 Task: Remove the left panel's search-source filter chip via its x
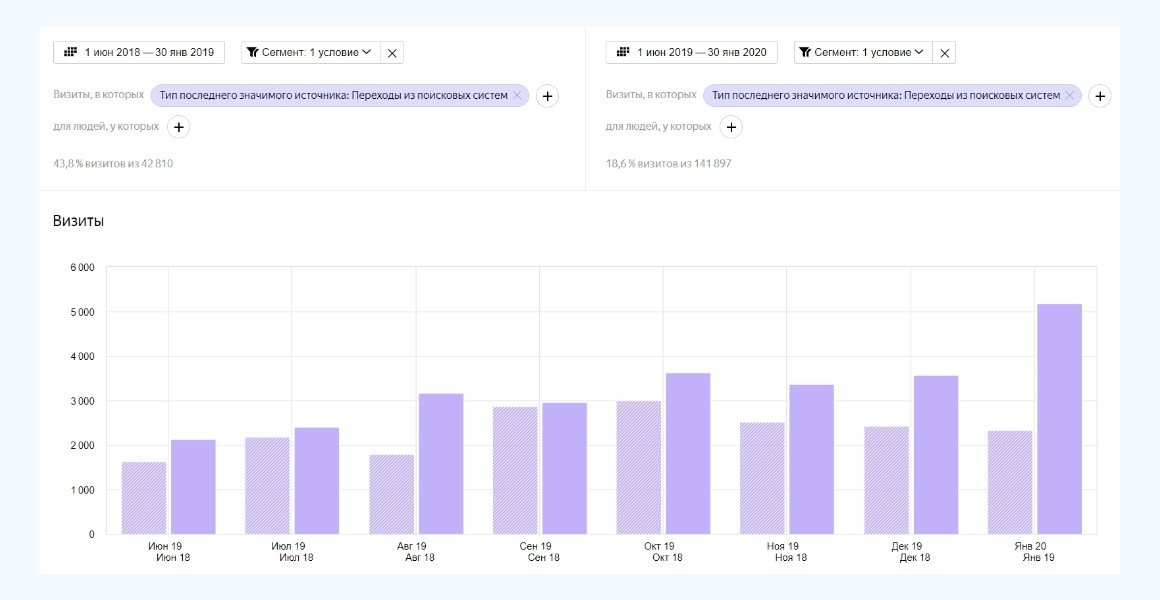tap(517, 96)
